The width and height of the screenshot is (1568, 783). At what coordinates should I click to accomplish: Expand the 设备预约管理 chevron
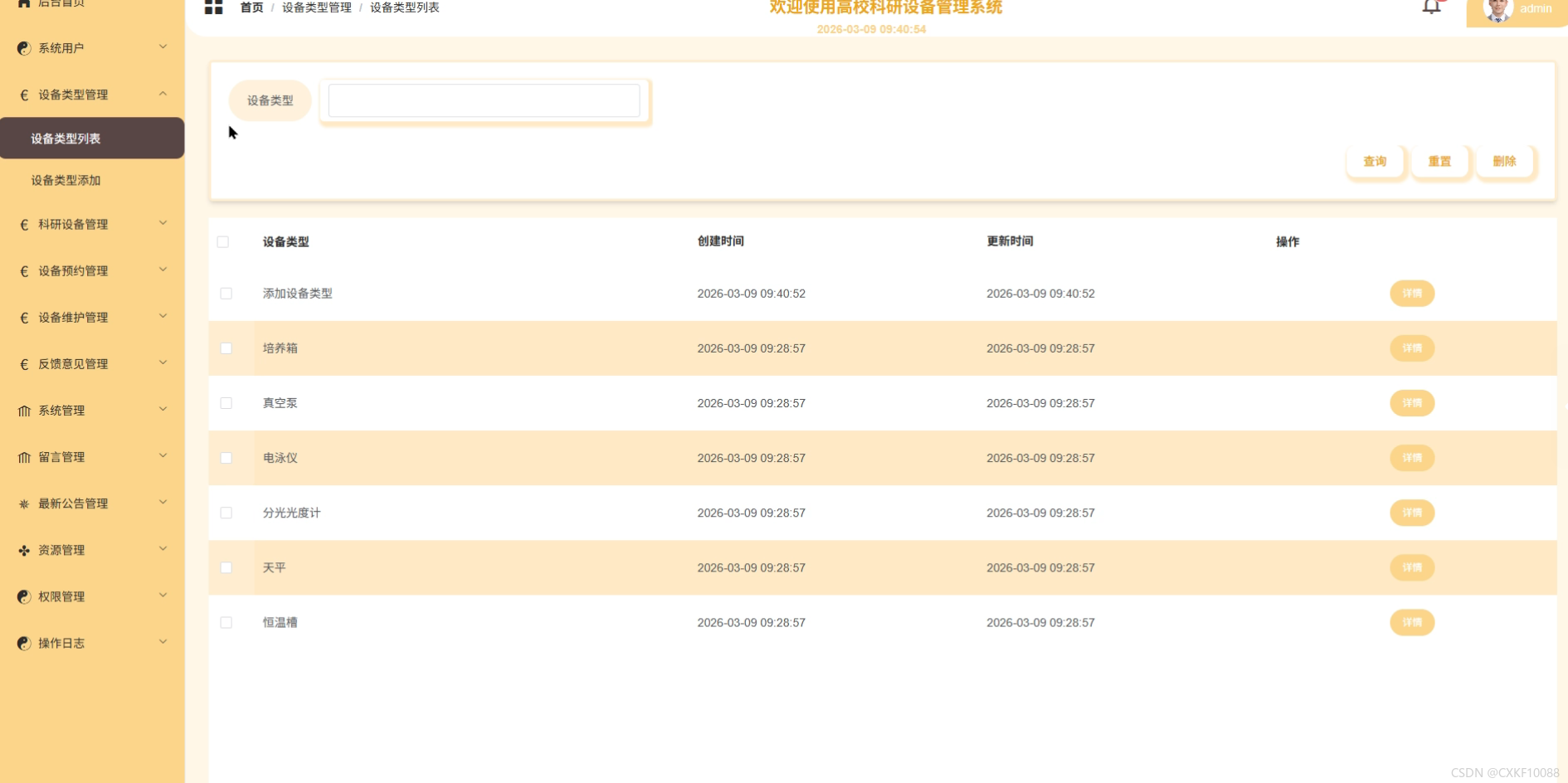[x=163, y=270]
